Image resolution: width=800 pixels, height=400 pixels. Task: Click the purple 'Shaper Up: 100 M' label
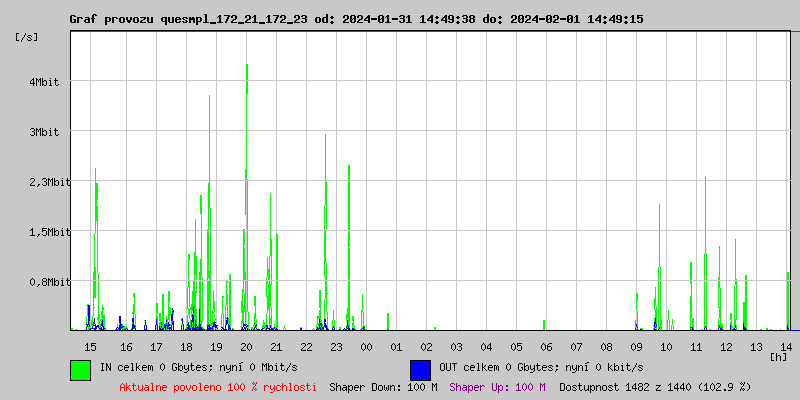pyautogui.click(x=497, y=386)
